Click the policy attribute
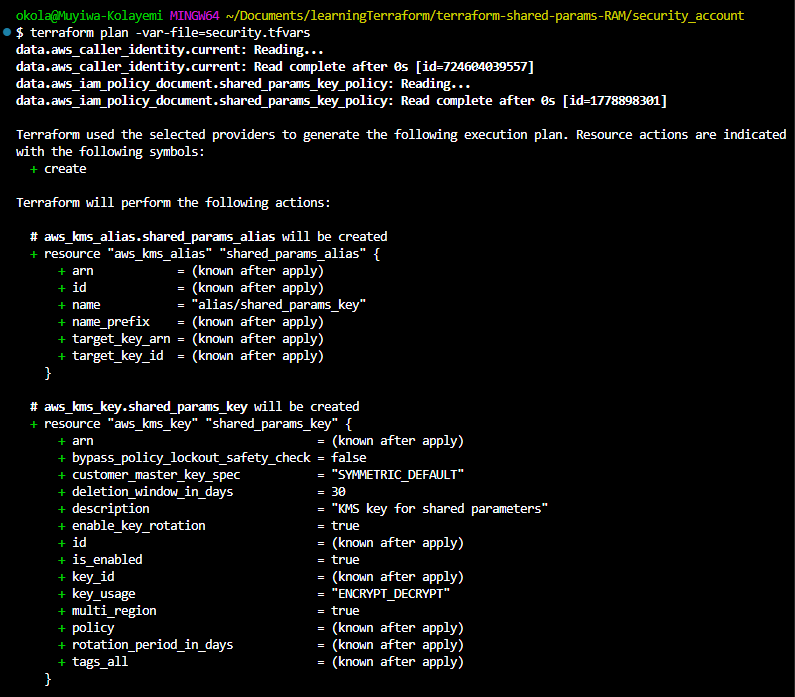Viewport: 795px width, 697px height. [x=93, y=628]
